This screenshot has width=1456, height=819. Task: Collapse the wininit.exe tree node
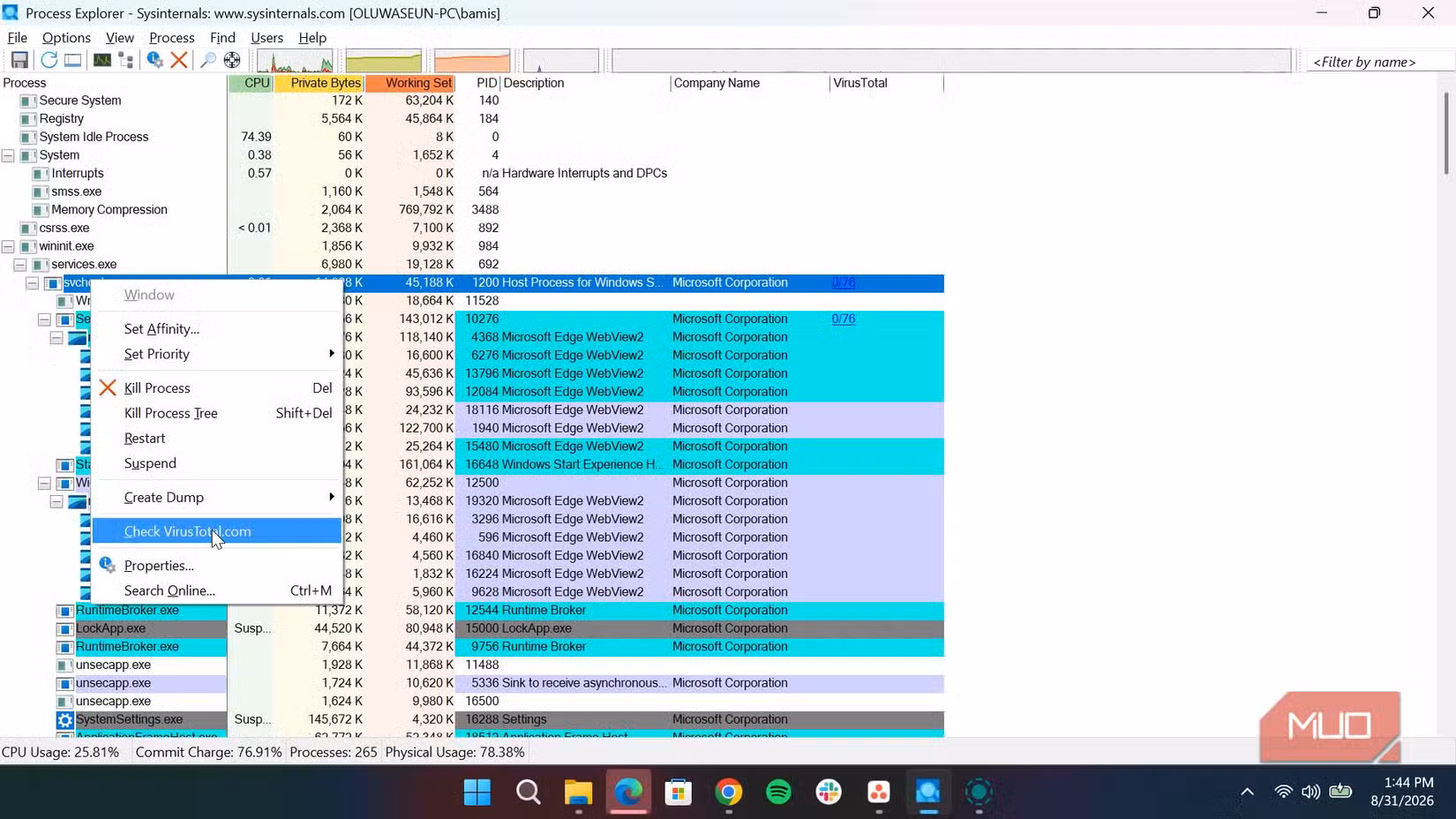tap(8, 246)
